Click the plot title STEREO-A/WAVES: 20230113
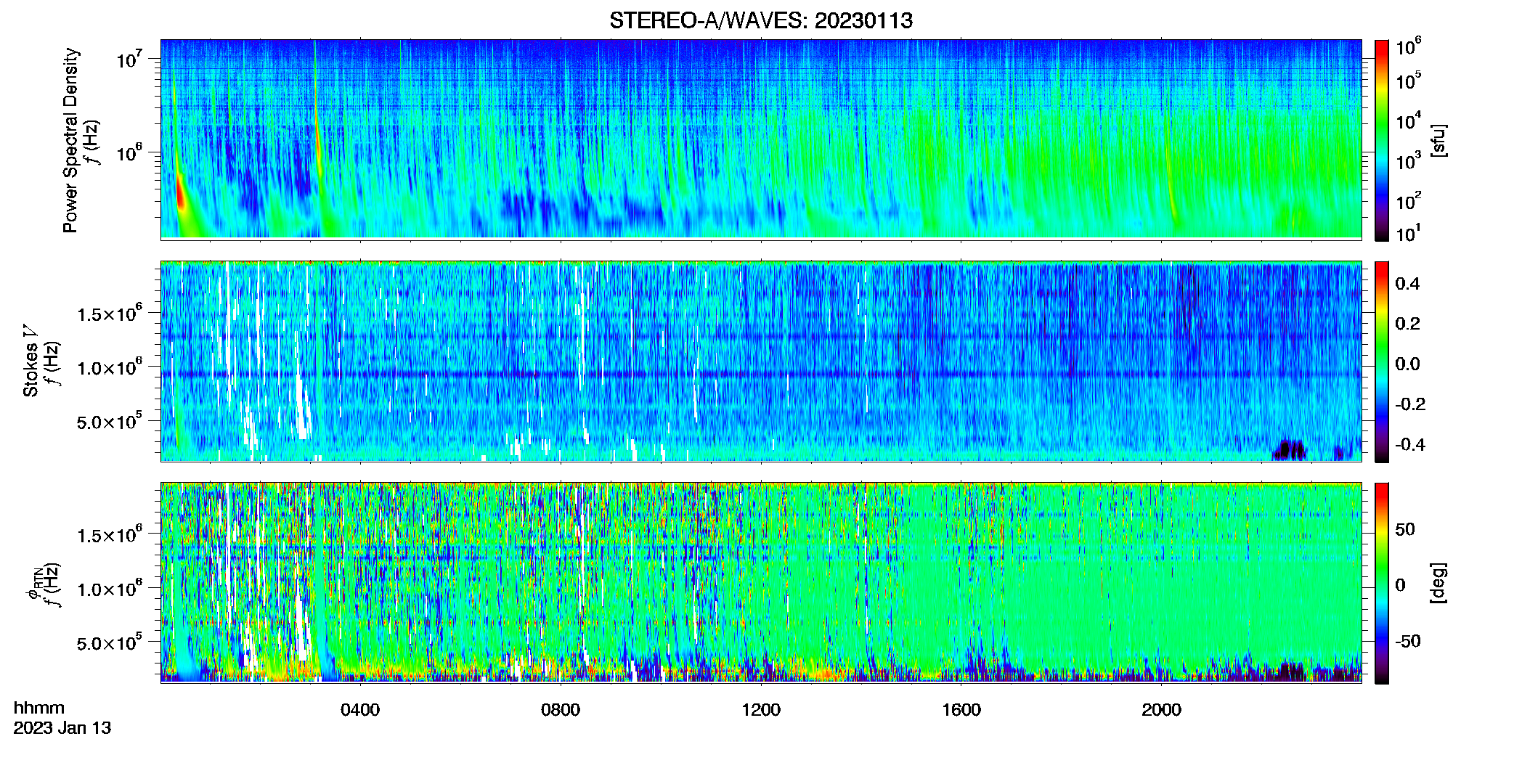 (761, 20)
